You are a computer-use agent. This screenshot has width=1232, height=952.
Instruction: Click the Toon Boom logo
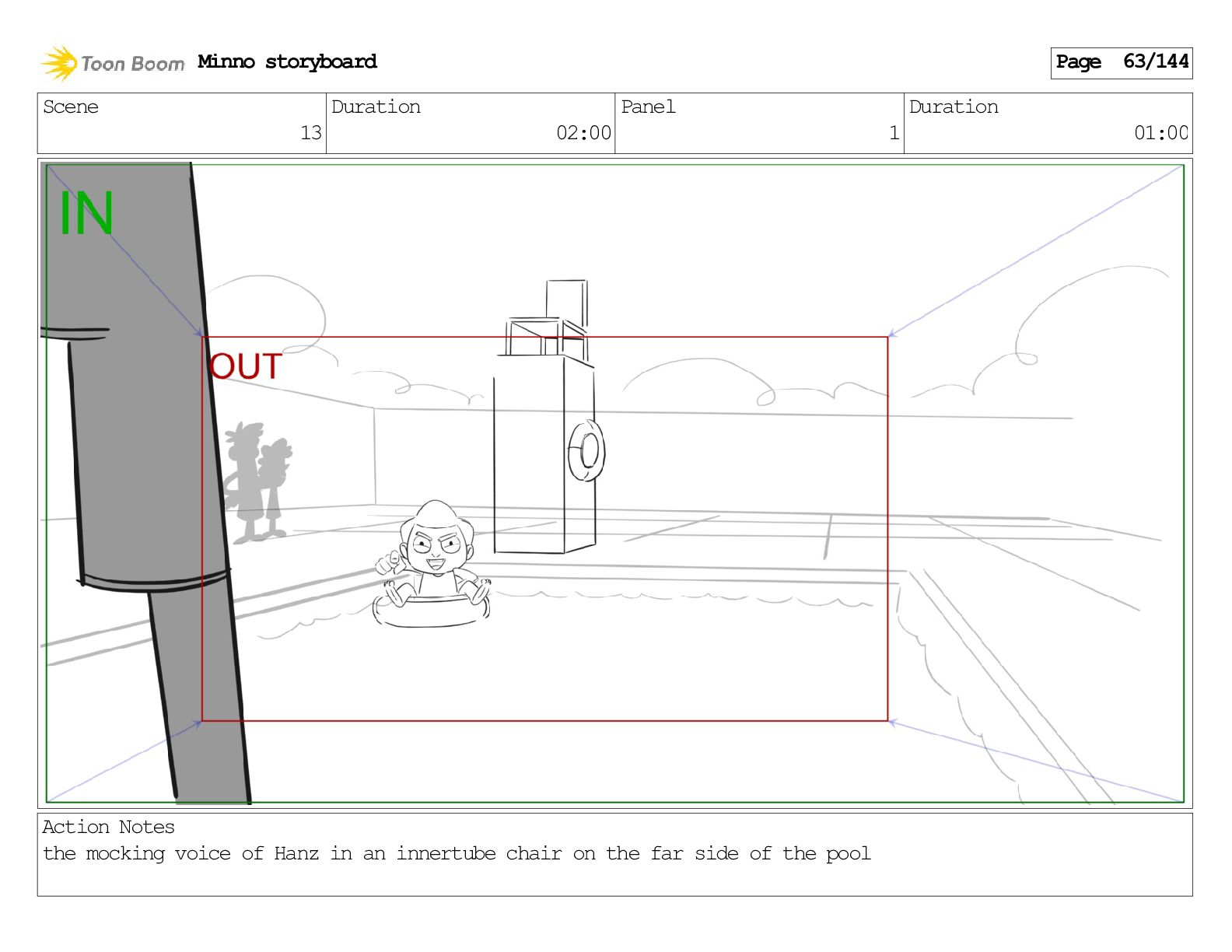113,63
